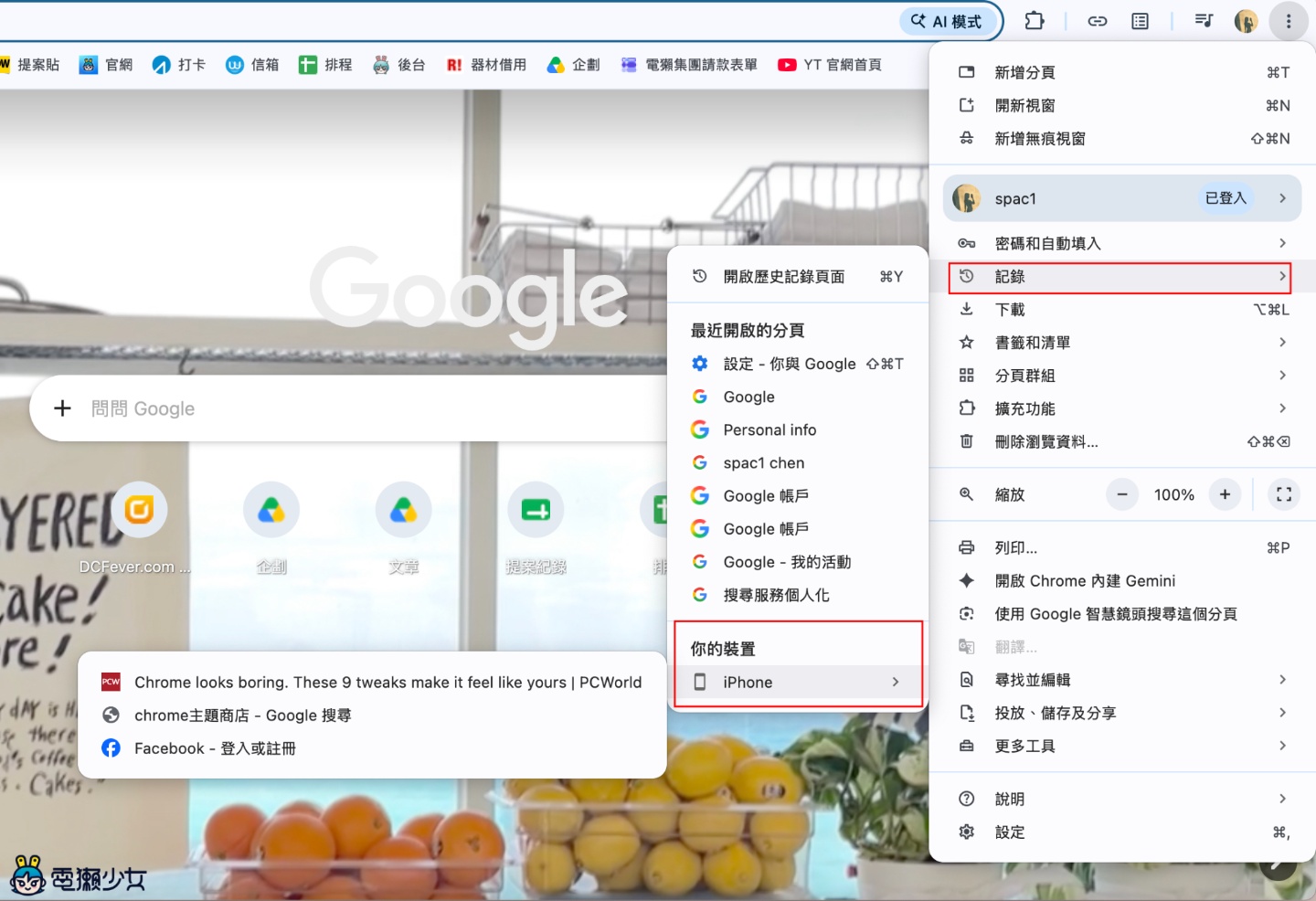Open the 文章 shortcut tile

point(404,528)
